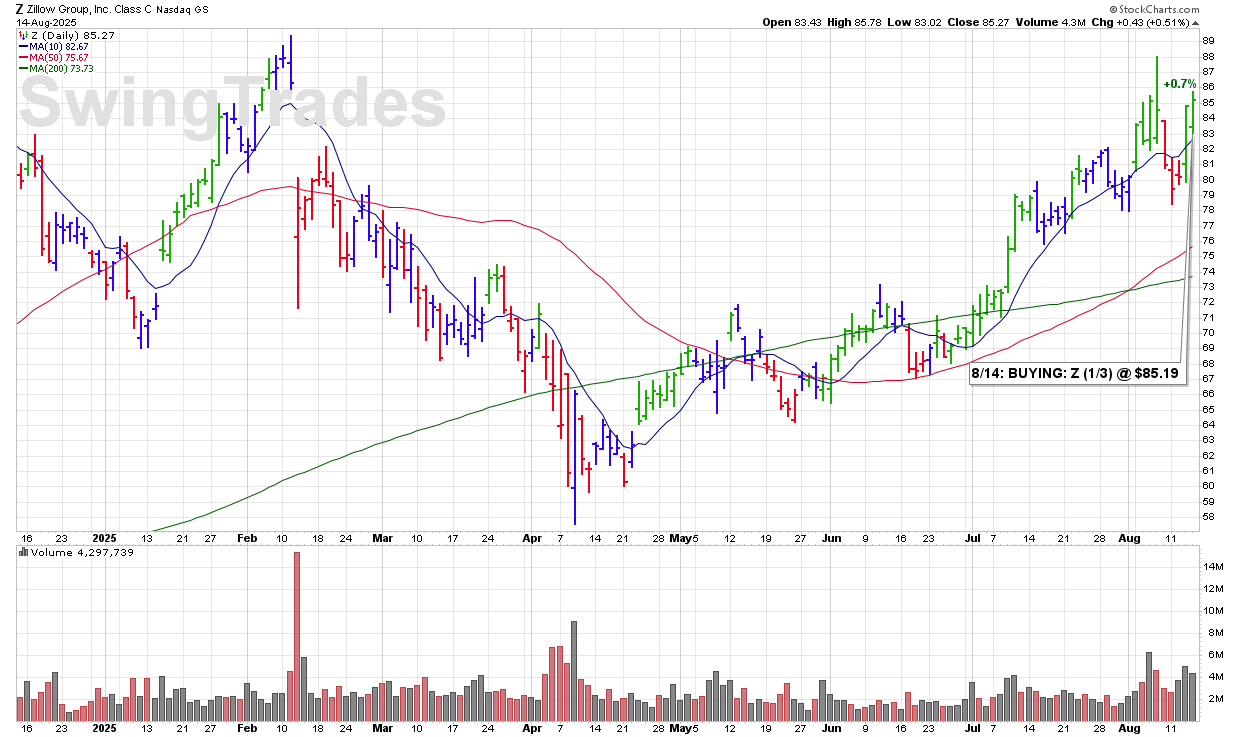Viewport: 1240px width, 737px height.
Task: Click the 89 price level on right axis
Action: coord(1209,41)
